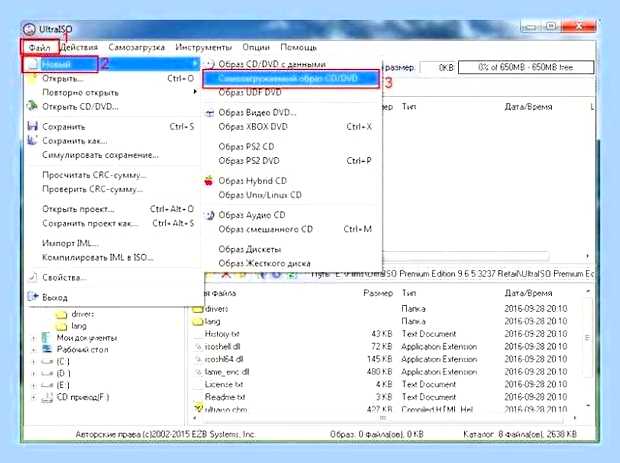Open the Файл menu
620x463 pixels.
pos(40,47)
